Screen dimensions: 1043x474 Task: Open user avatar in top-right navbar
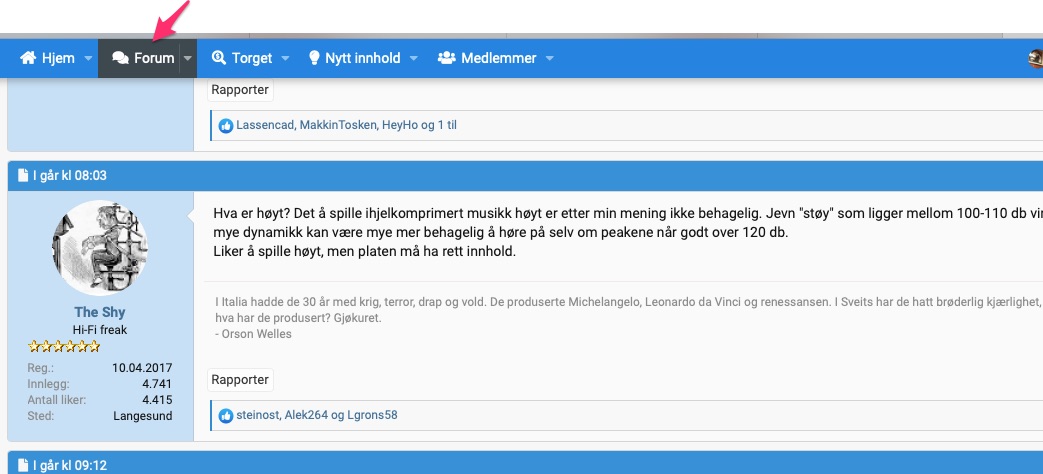click(1036, 59)
